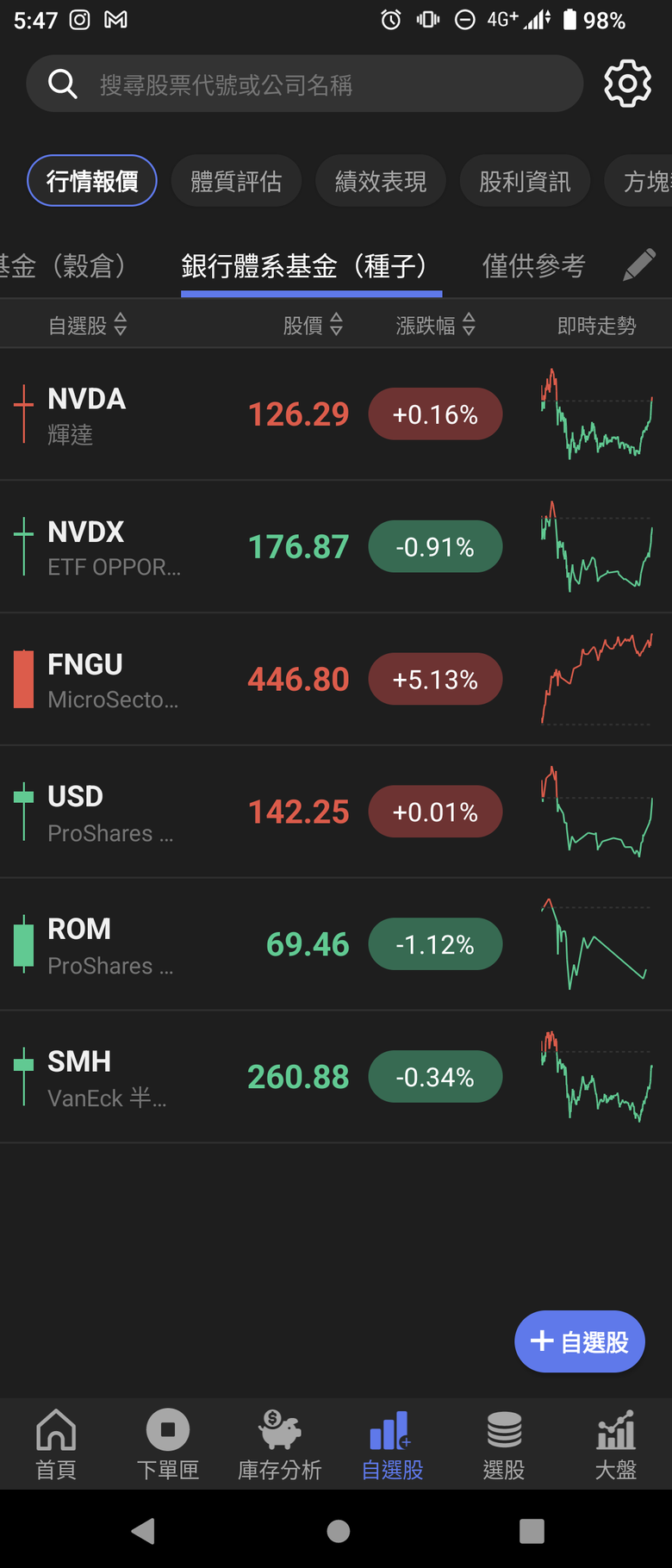Image resolution: width=672 pixels, height=1568 pixels.
Task: Open 選股 stock screener icon
Action: [x=504, y=1432]
